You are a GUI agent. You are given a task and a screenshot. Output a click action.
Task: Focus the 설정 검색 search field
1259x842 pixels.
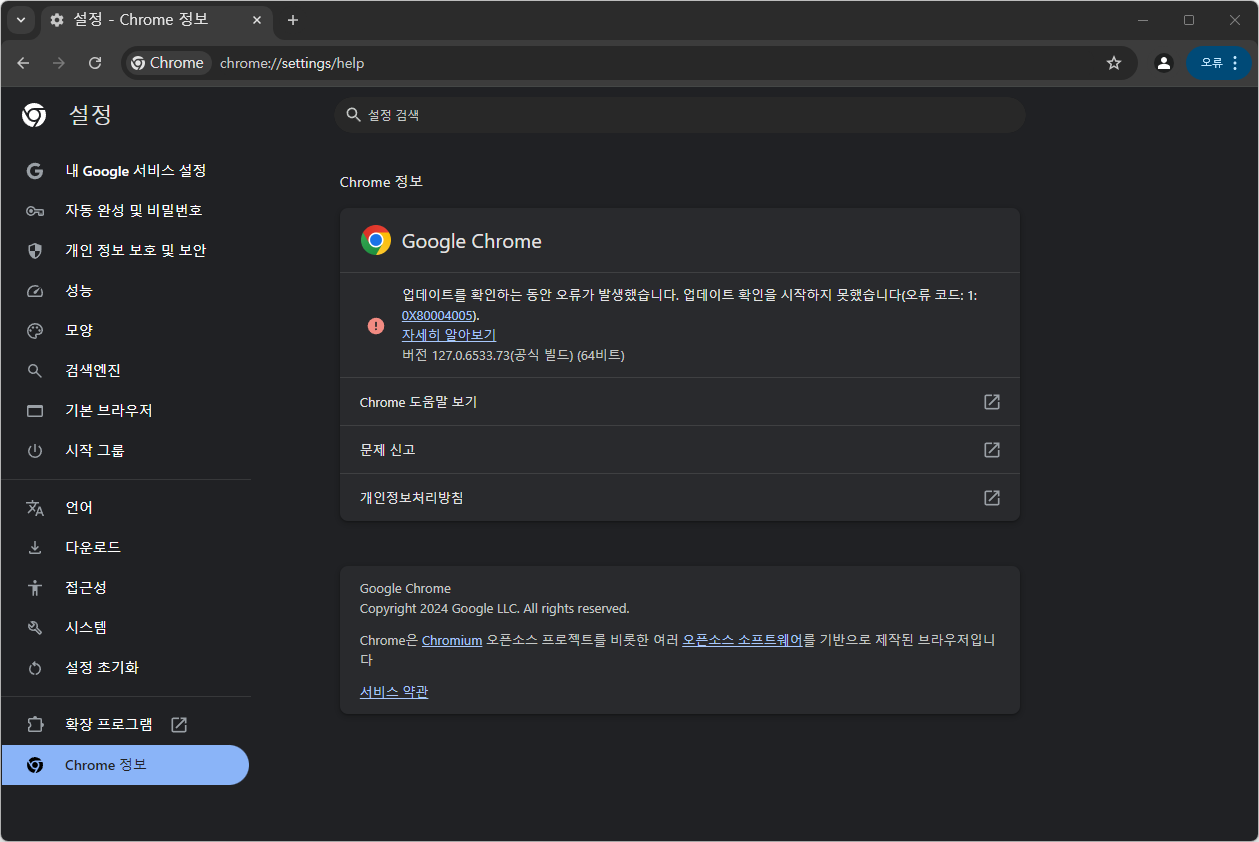click(x=680, y=115)
